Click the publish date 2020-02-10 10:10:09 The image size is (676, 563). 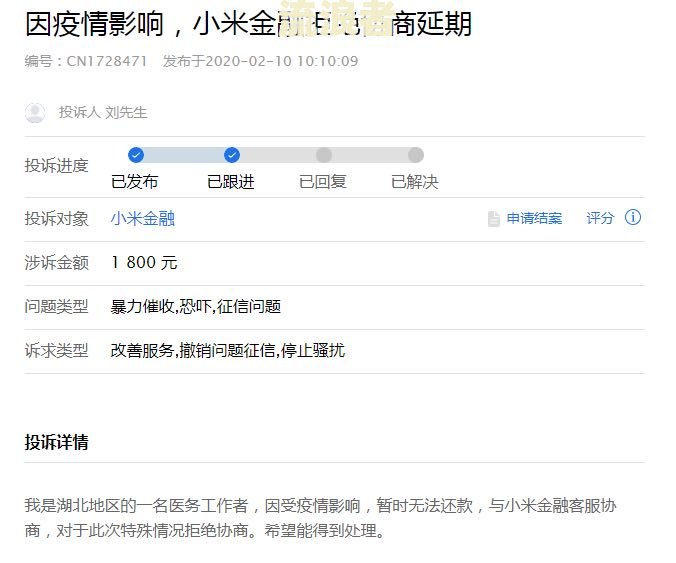point(282,61)
